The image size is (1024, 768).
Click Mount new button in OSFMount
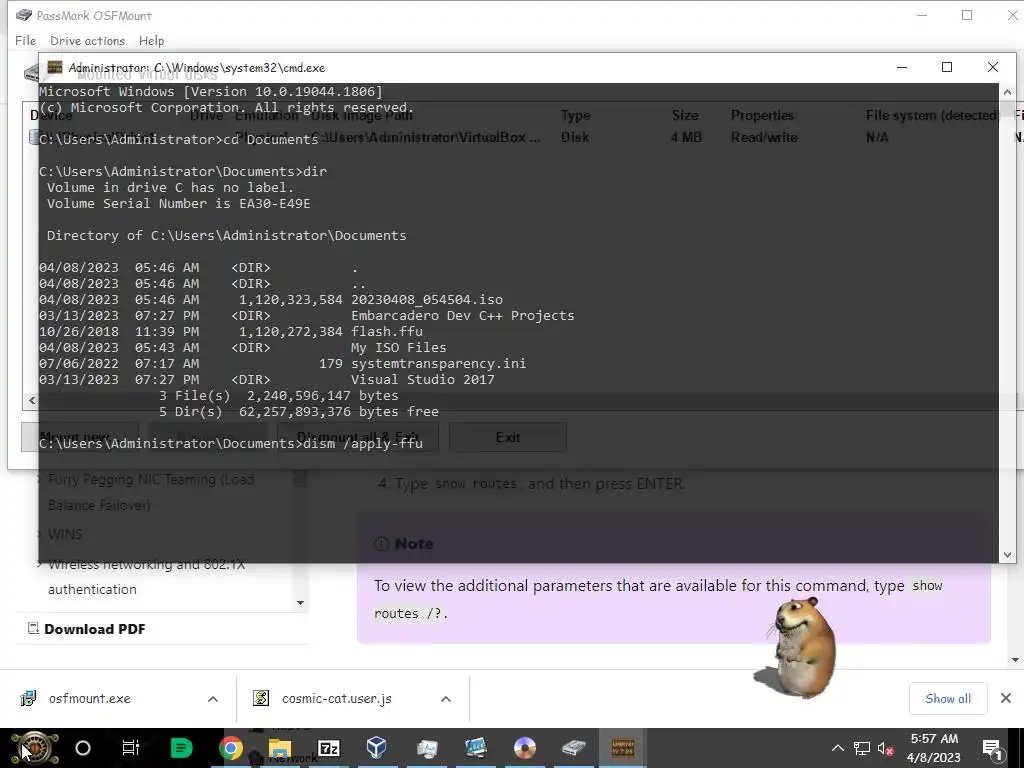pyautogui.click(x=79, y=437)
